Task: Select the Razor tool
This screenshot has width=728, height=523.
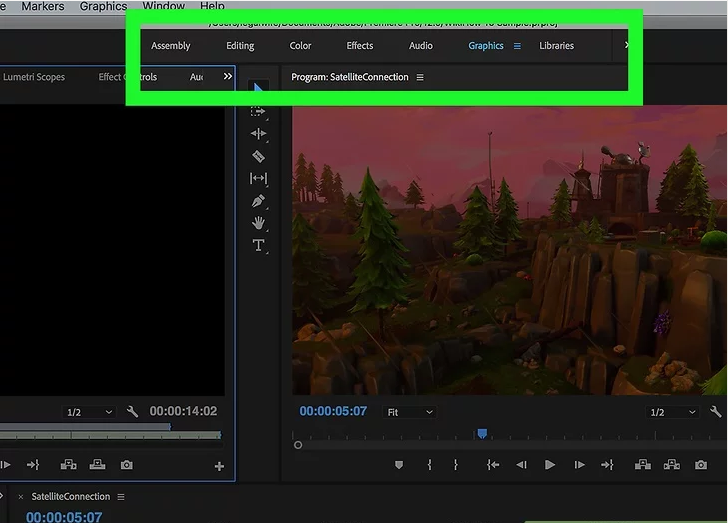Action: click(258, 156)
